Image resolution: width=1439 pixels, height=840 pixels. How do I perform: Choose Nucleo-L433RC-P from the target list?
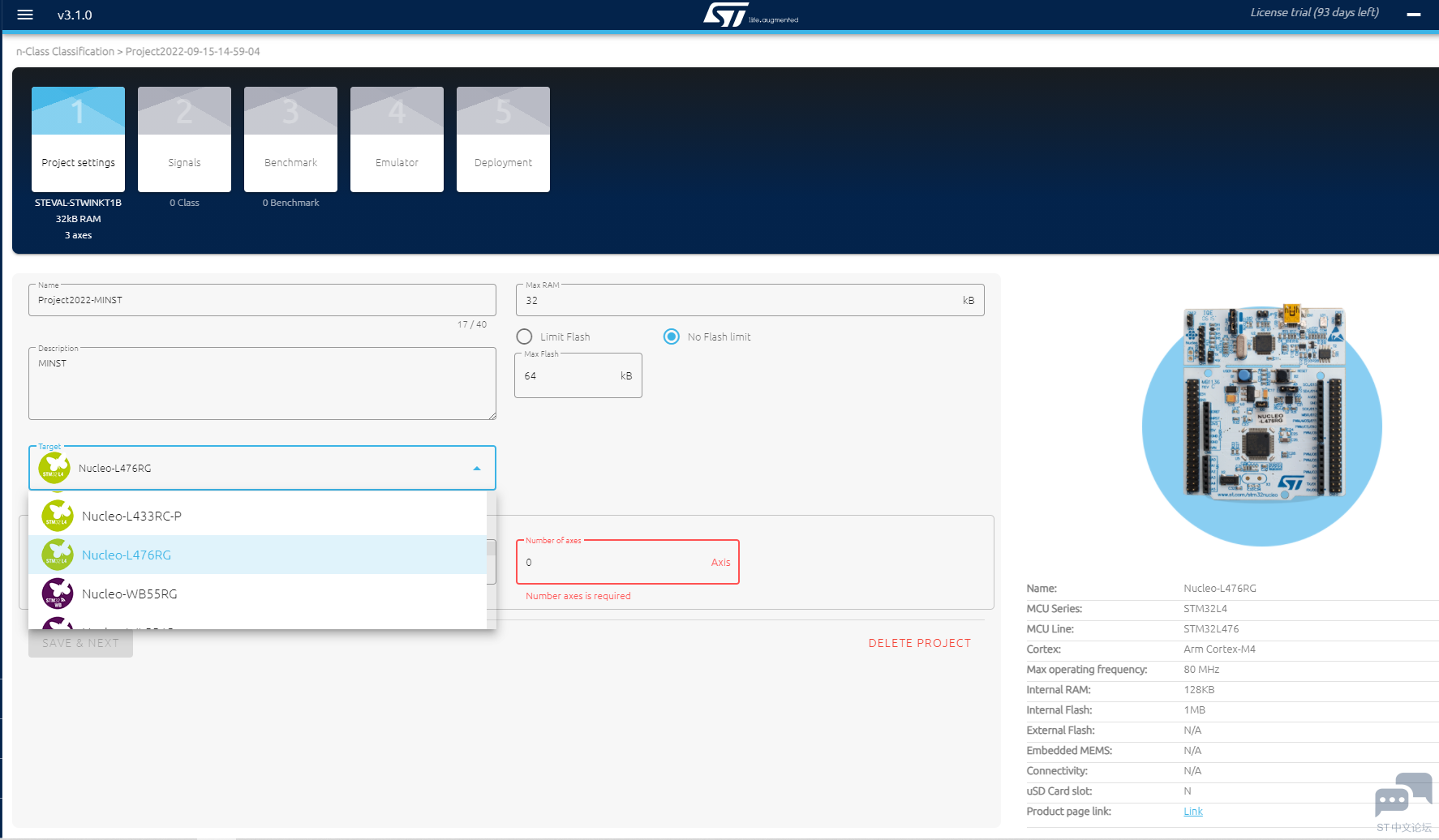pos(257,516)
